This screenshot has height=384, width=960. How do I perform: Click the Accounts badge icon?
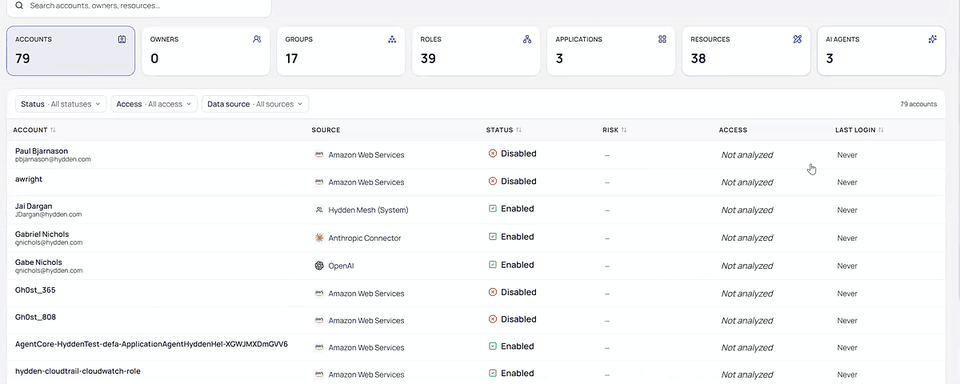click(x=122, y=39)
